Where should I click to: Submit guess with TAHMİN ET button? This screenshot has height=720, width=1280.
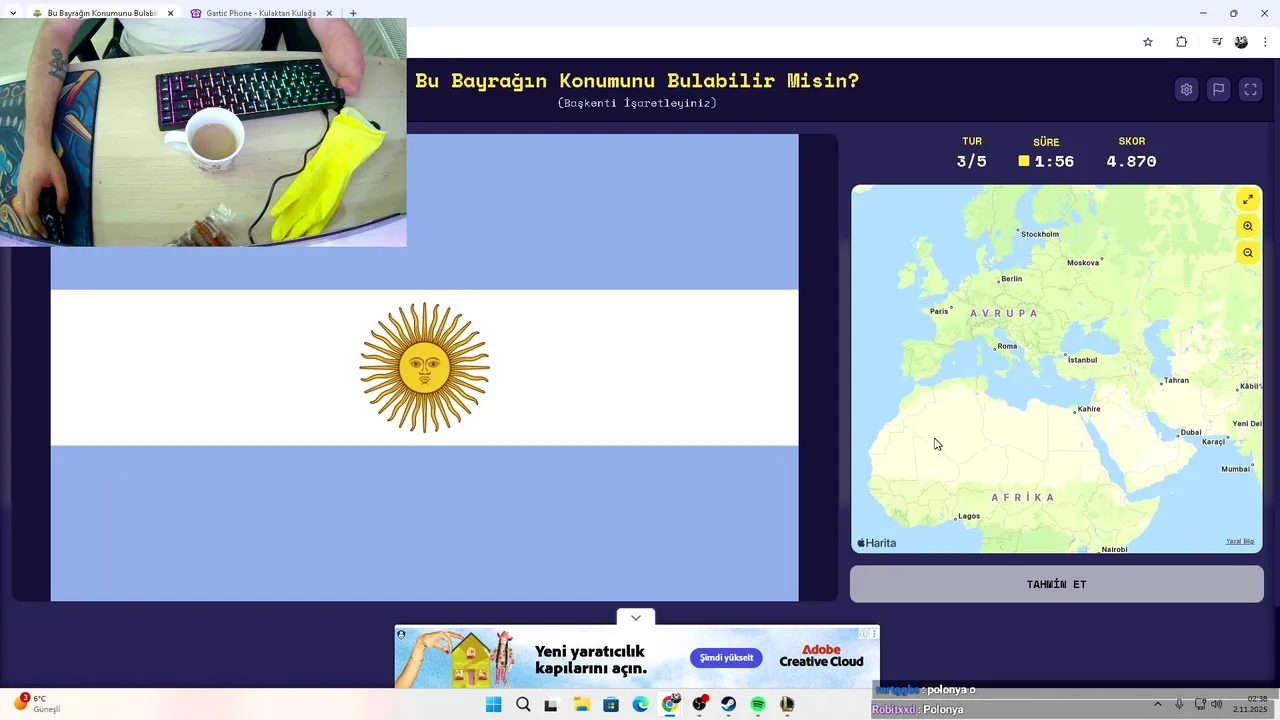click(1056, 584)
